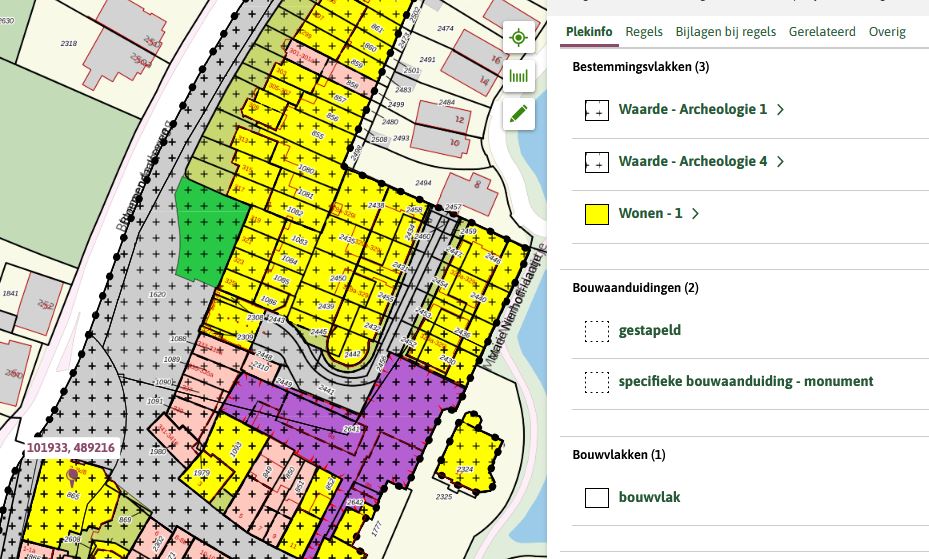
Task: Click the location pin marker on the map
Action: [72, 480]
